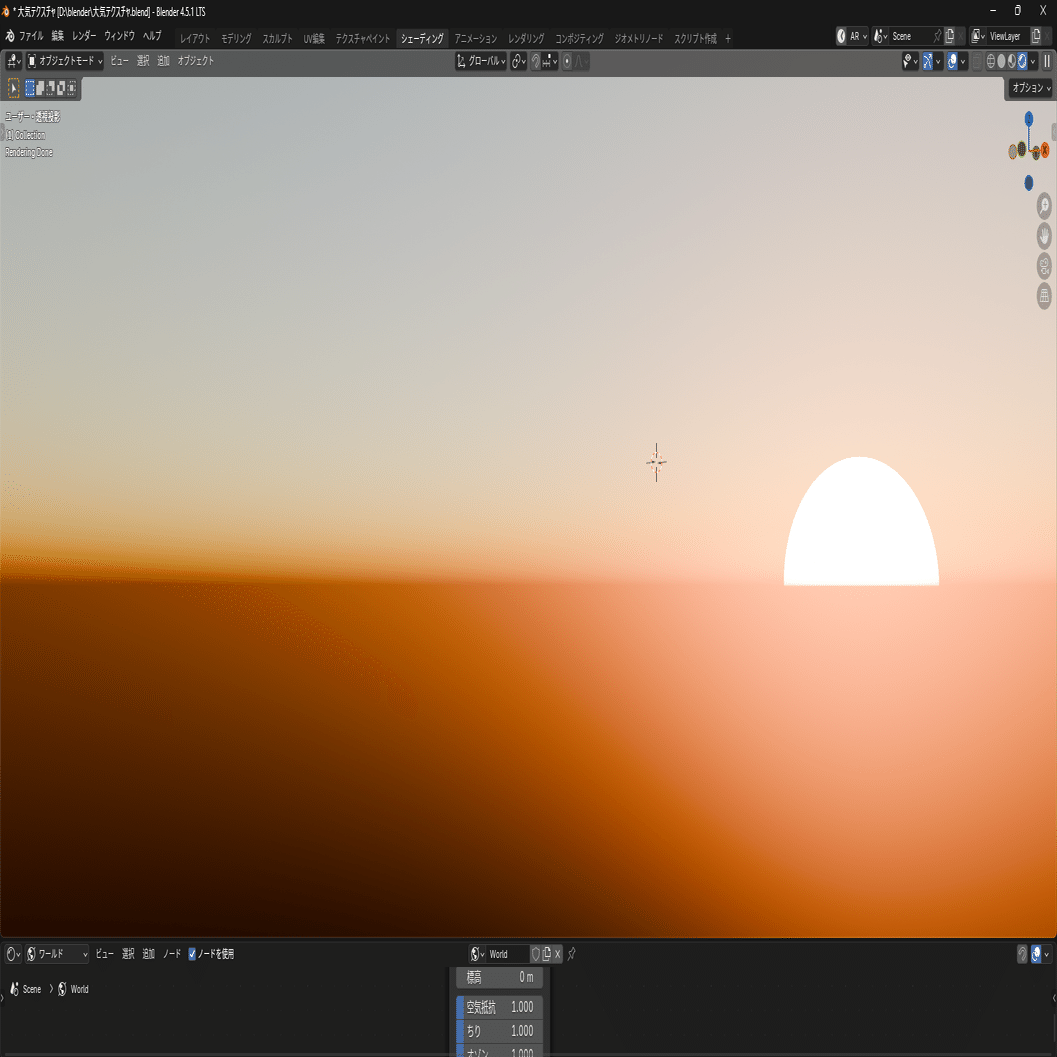Switch to the レイアウト workspace tab

[x=195, y=38]
